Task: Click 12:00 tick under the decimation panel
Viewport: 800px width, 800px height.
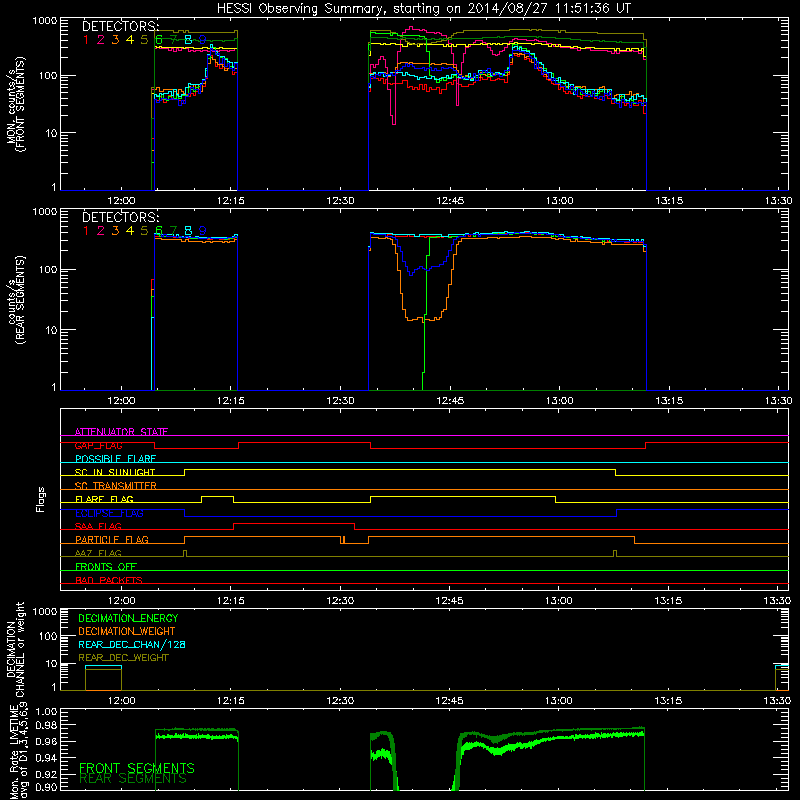Action: (x=121, y=701)
